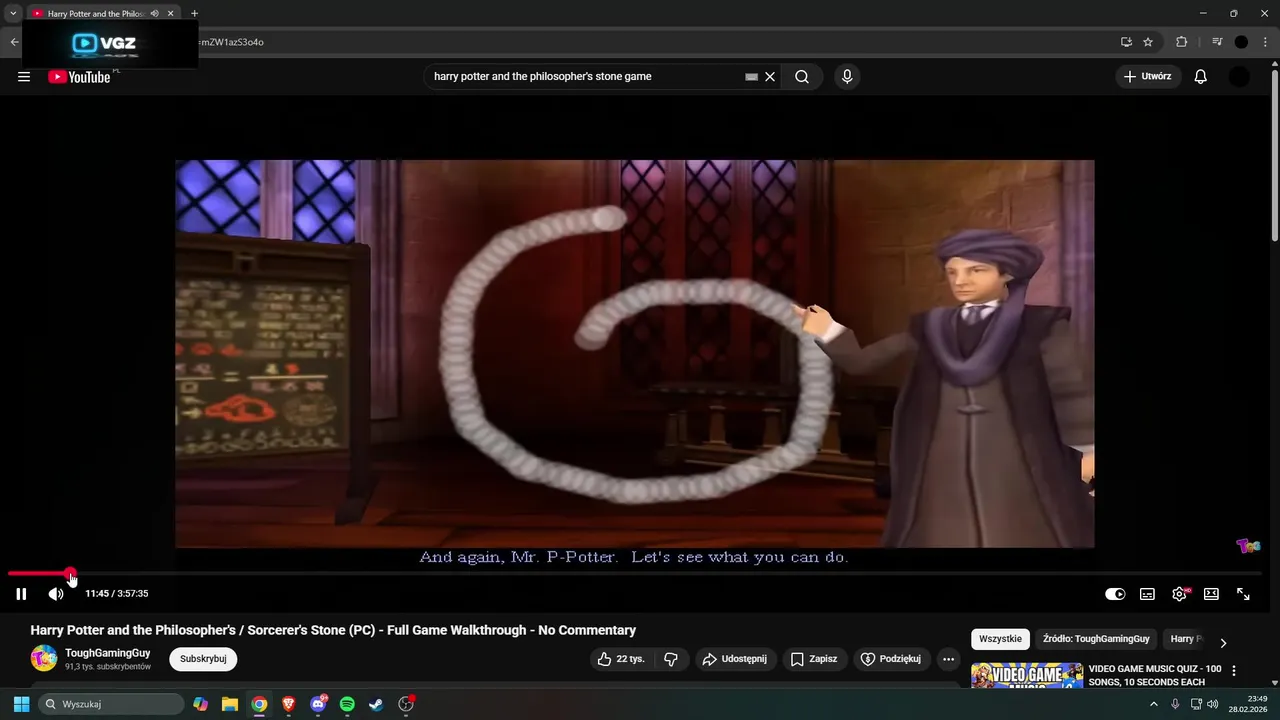Switch to the Harry Potter browser tab
The width and height of the screenshot is (1280, 720).
[95, 14]
